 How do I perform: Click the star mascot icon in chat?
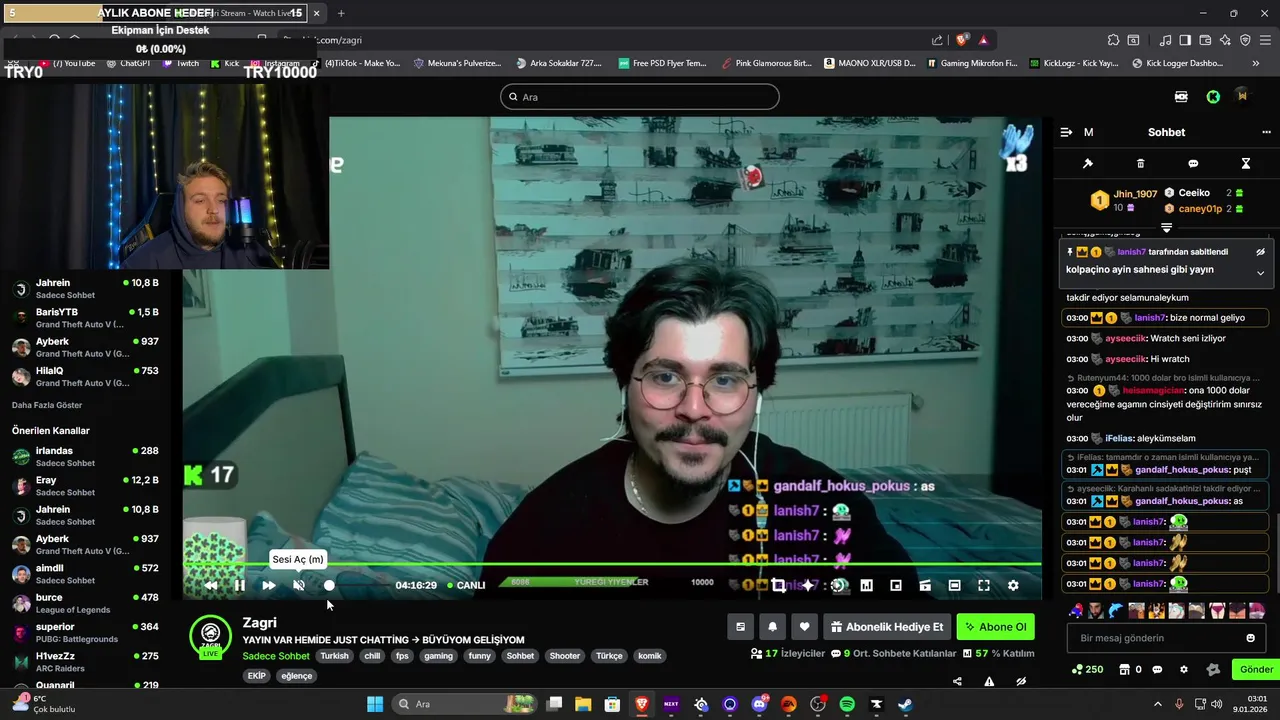coord(1213,669)
